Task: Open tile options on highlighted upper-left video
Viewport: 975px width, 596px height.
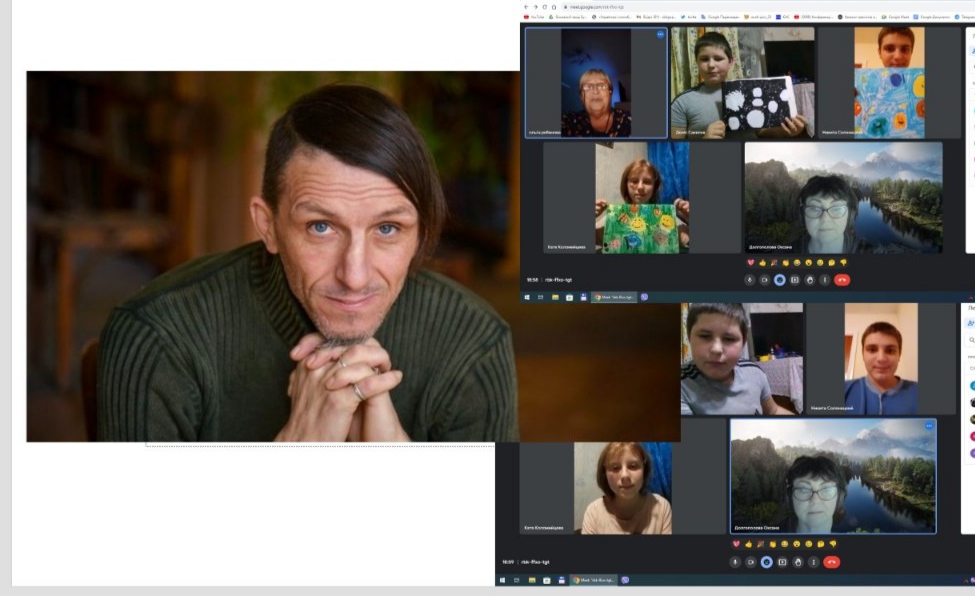Action: pyautogui.click(x=660, y=35)
